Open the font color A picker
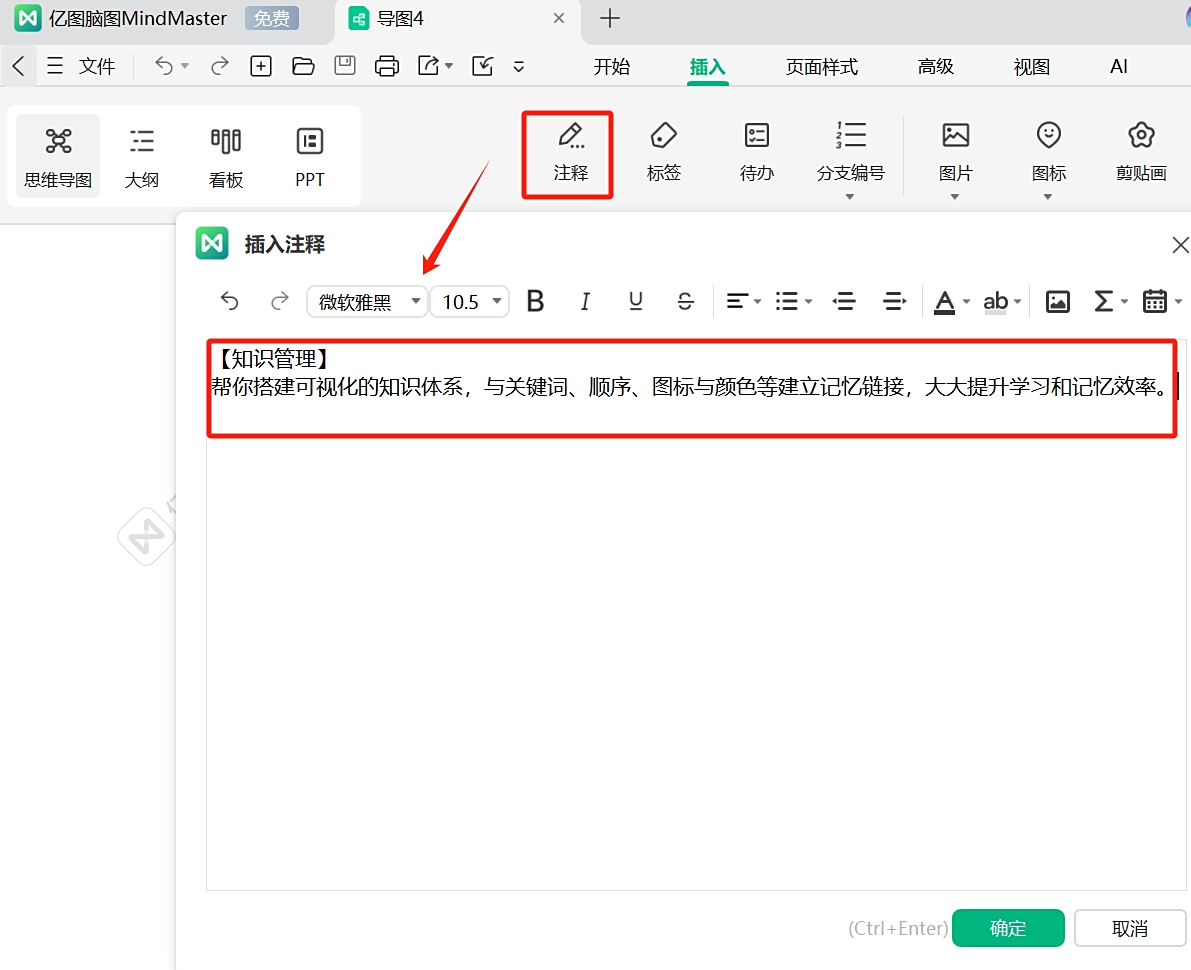1191x970 pixels. tap(944, 302)
